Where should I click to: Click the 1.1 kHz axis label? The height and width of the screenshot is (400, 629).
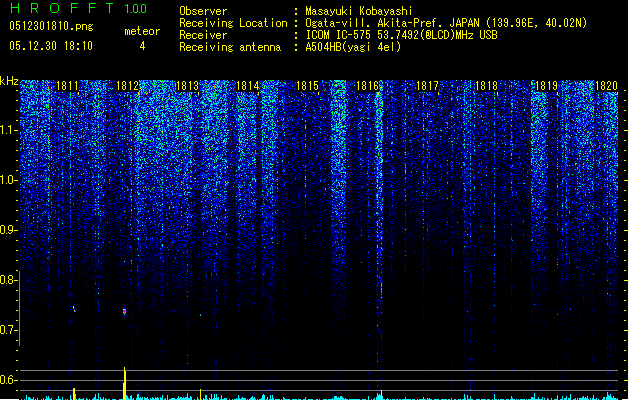pyautogui.click(x=9, y=130)
